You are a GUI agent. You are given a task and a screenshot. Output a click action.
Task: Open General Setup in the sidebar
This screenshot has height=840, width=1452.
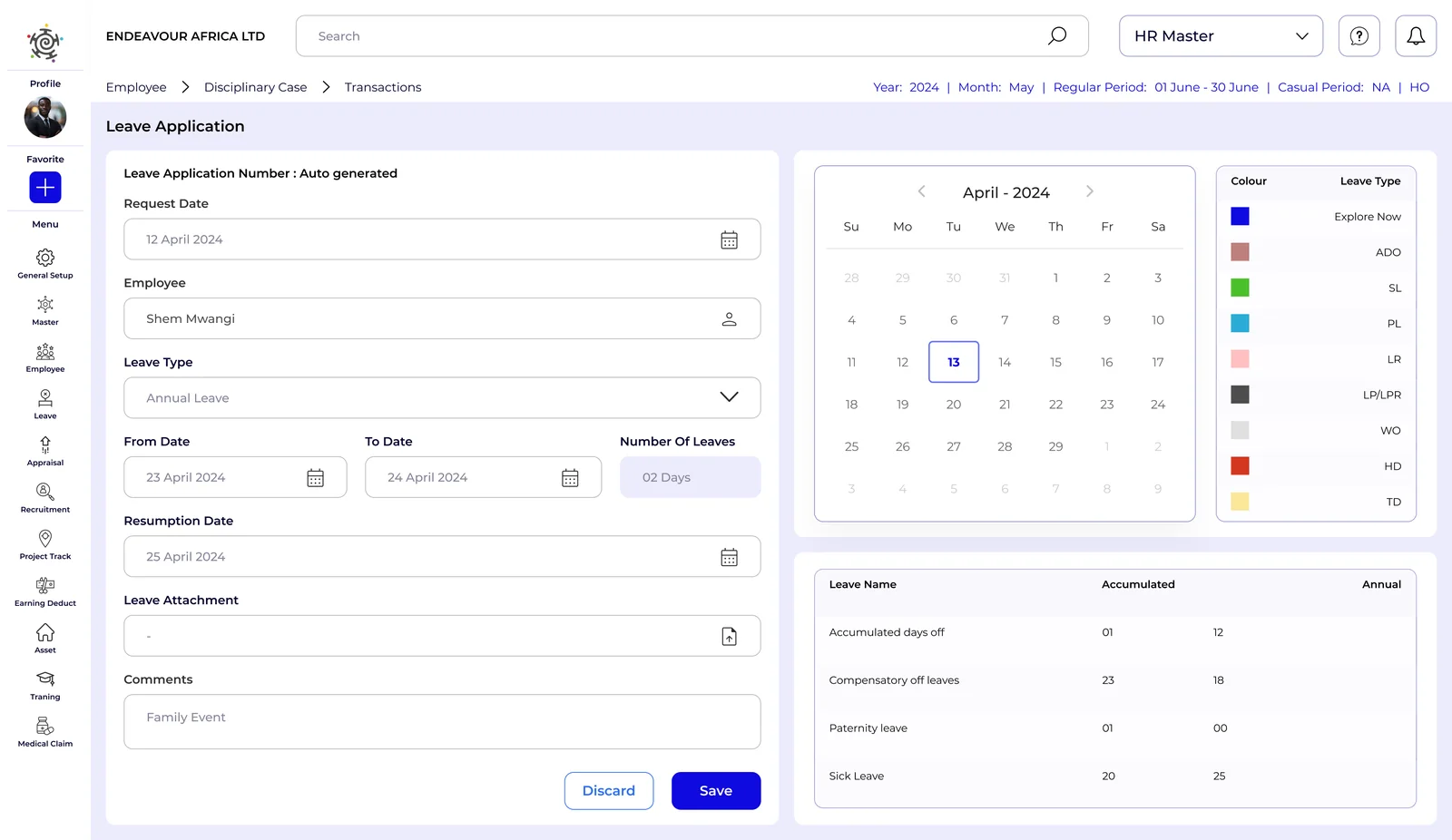pyautogui.click(x=45, y=263)
